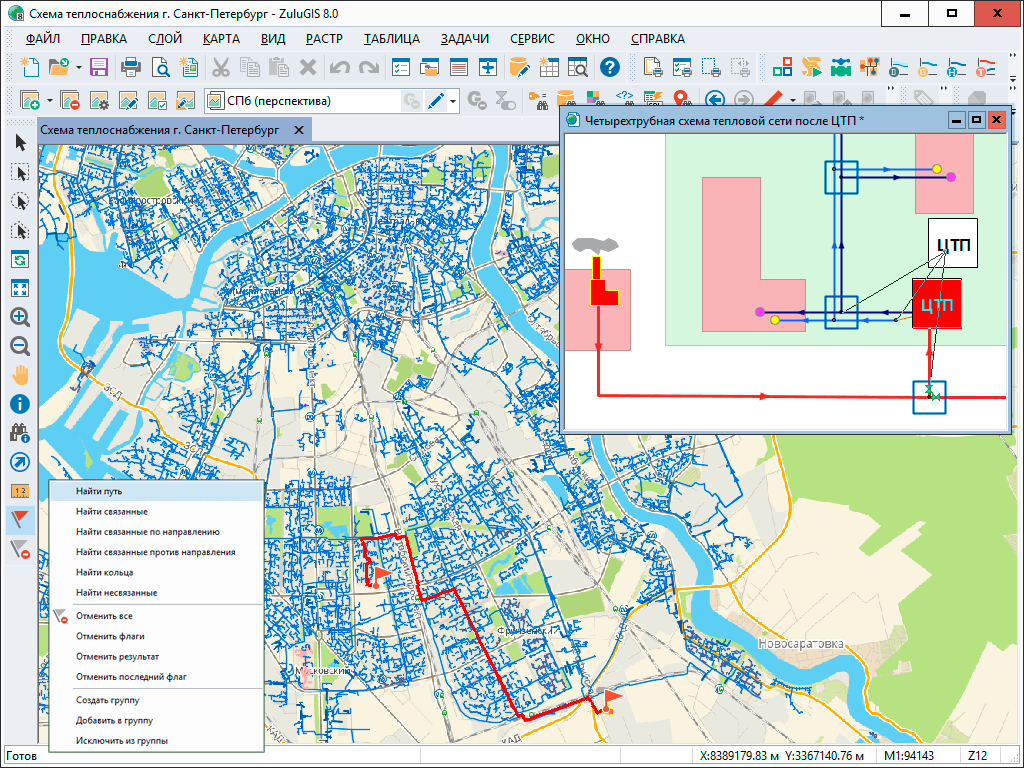This screenshot has width=1024, height=768.
Task: Toggle the layer edit pencil button
Action: [x=436, y=101]
